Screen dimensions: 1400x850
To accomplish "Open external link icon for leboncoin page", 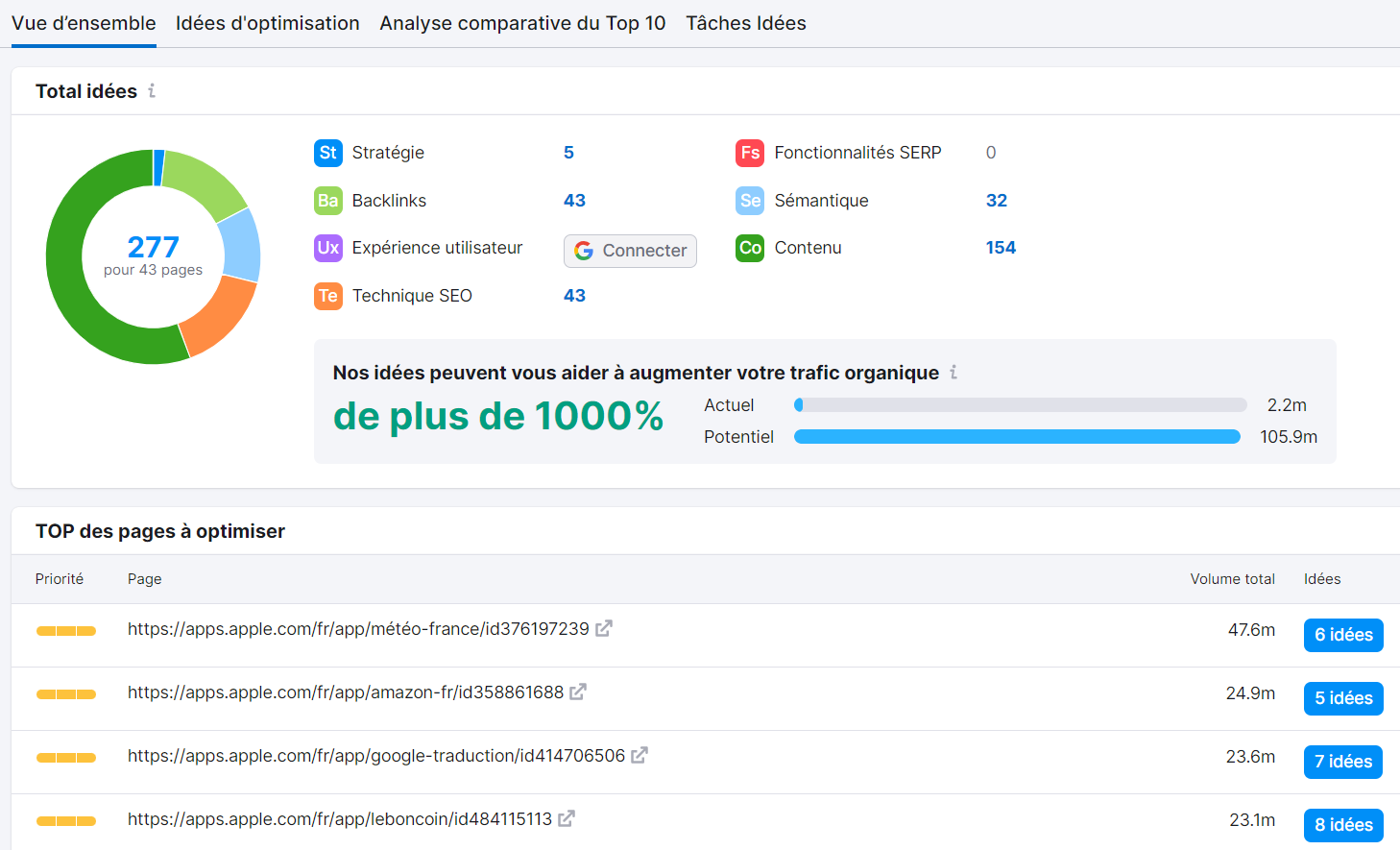I will pos(567,819).
